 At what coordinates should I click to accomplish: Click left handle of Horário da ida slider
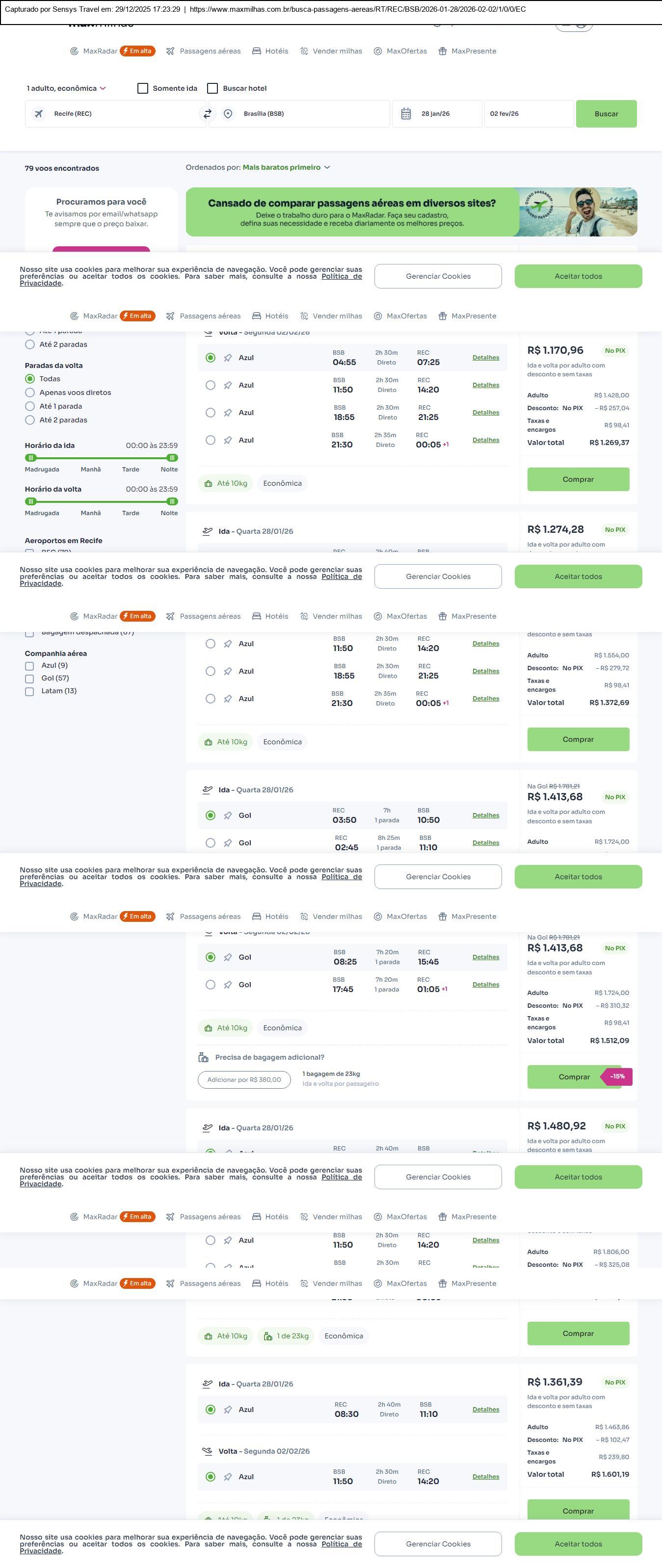coord(31,458)
